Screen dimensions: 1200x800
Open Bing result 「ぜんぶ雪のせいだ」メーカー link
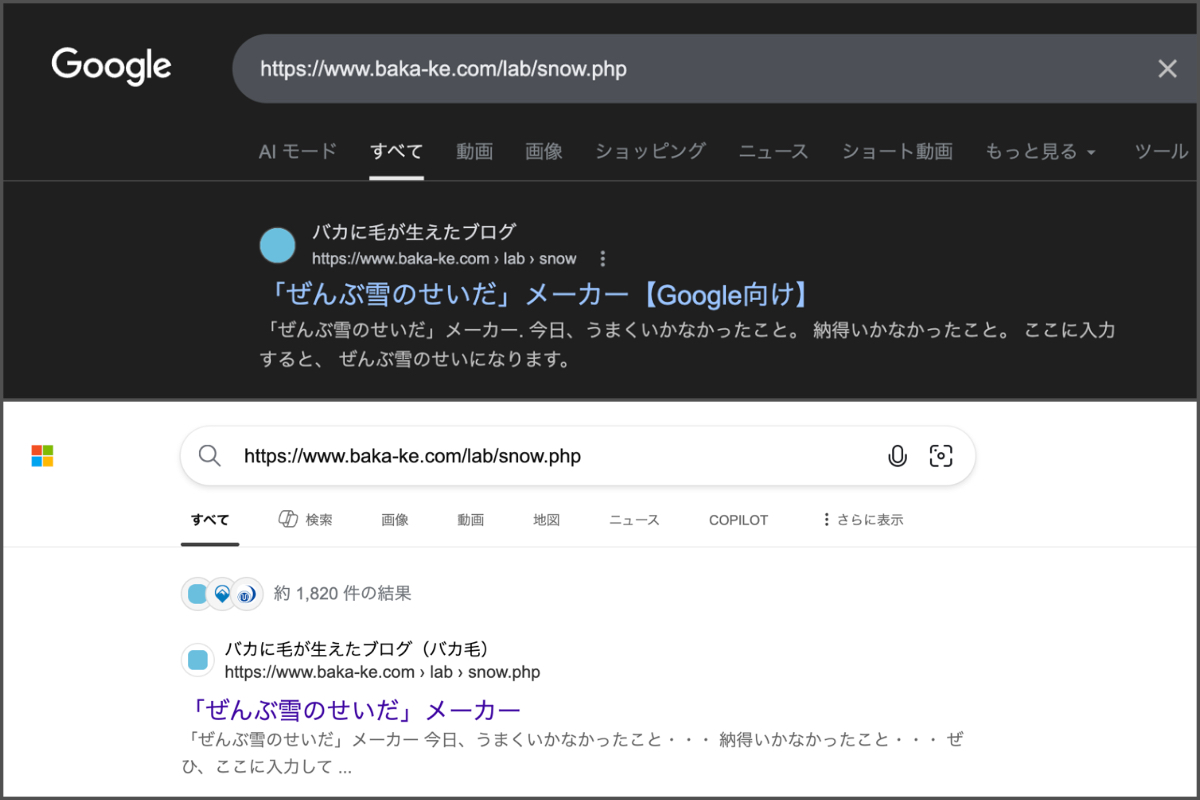tap(355, 710)
